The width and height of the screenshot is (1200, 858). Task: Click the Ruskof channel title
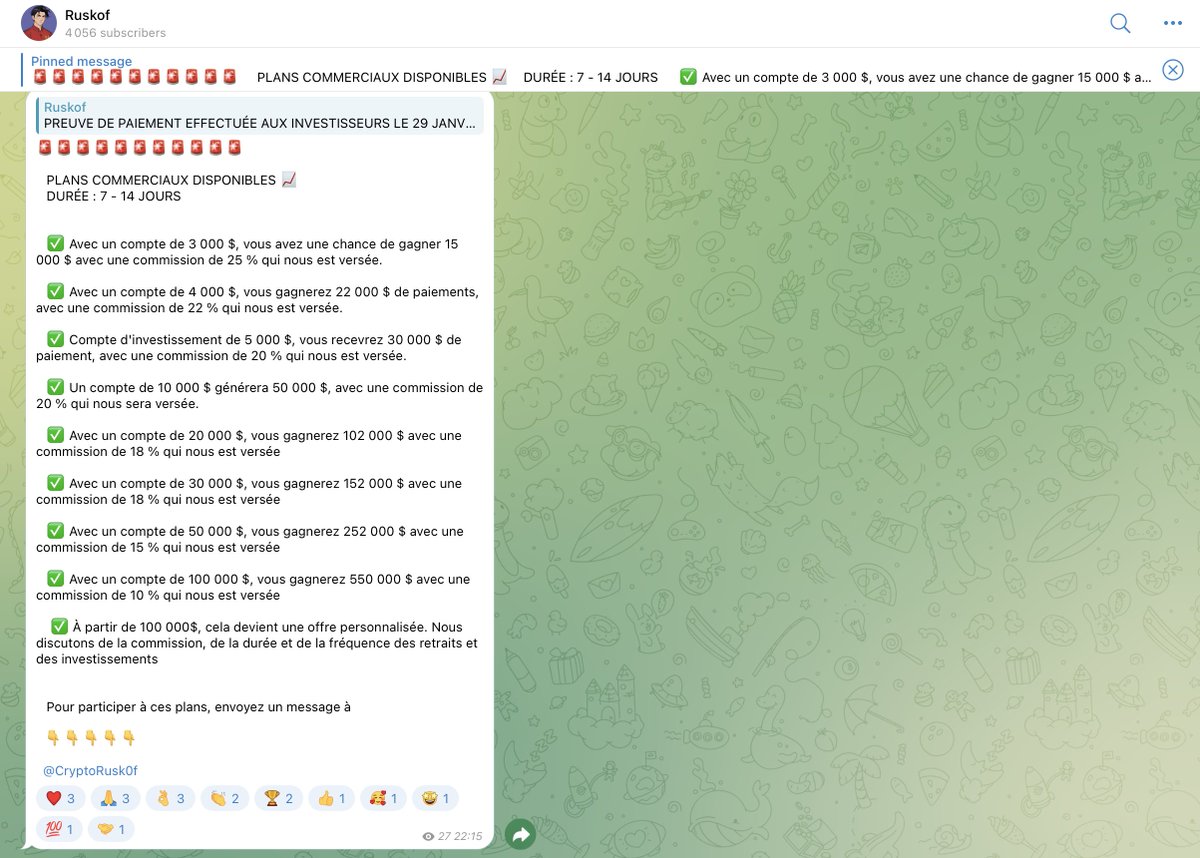pos(87,15)
